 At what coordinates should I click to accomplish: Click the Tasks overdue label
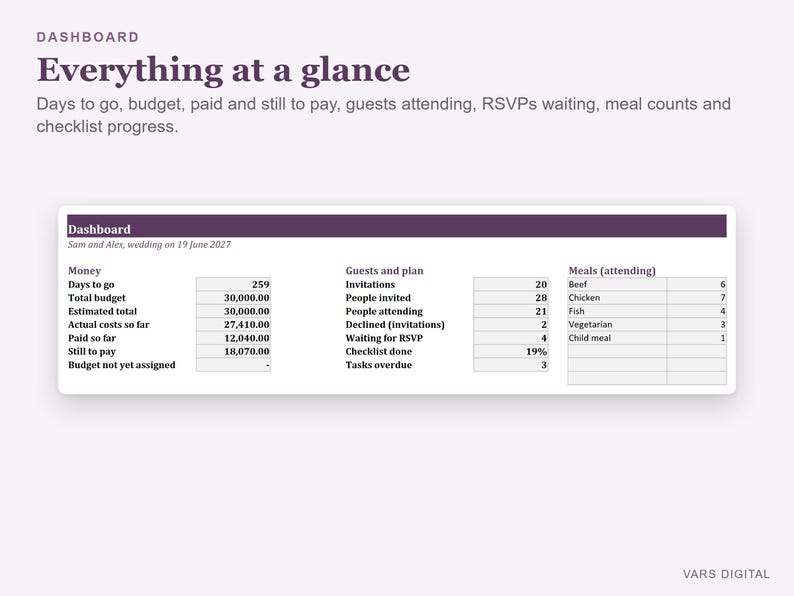pyautogui.click(x=379, y=365)
